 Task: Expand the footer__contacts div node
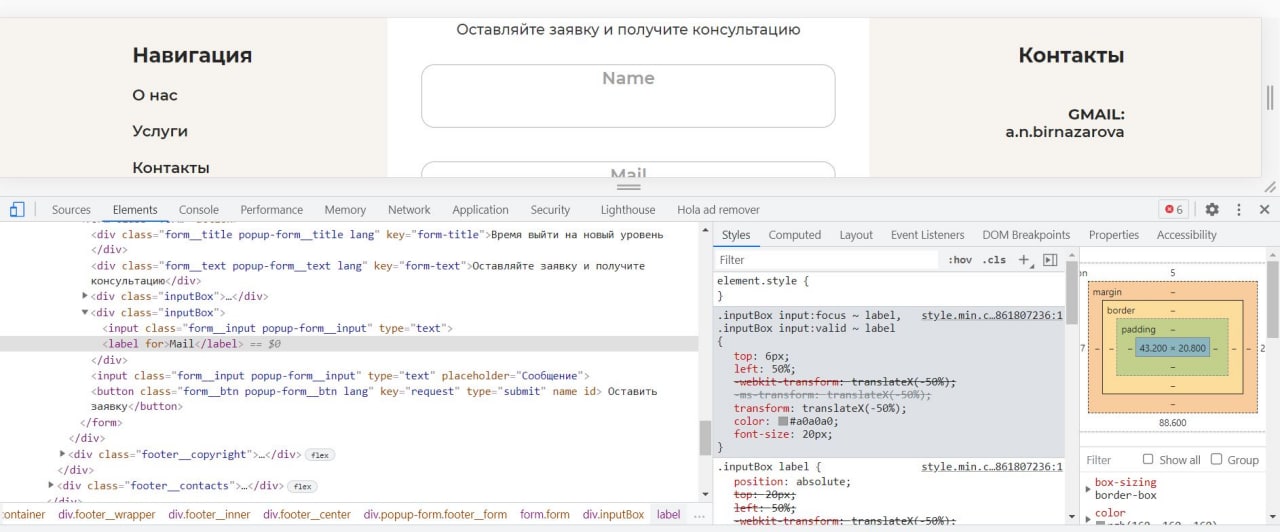pyautogui.click(x=51, y=486)
